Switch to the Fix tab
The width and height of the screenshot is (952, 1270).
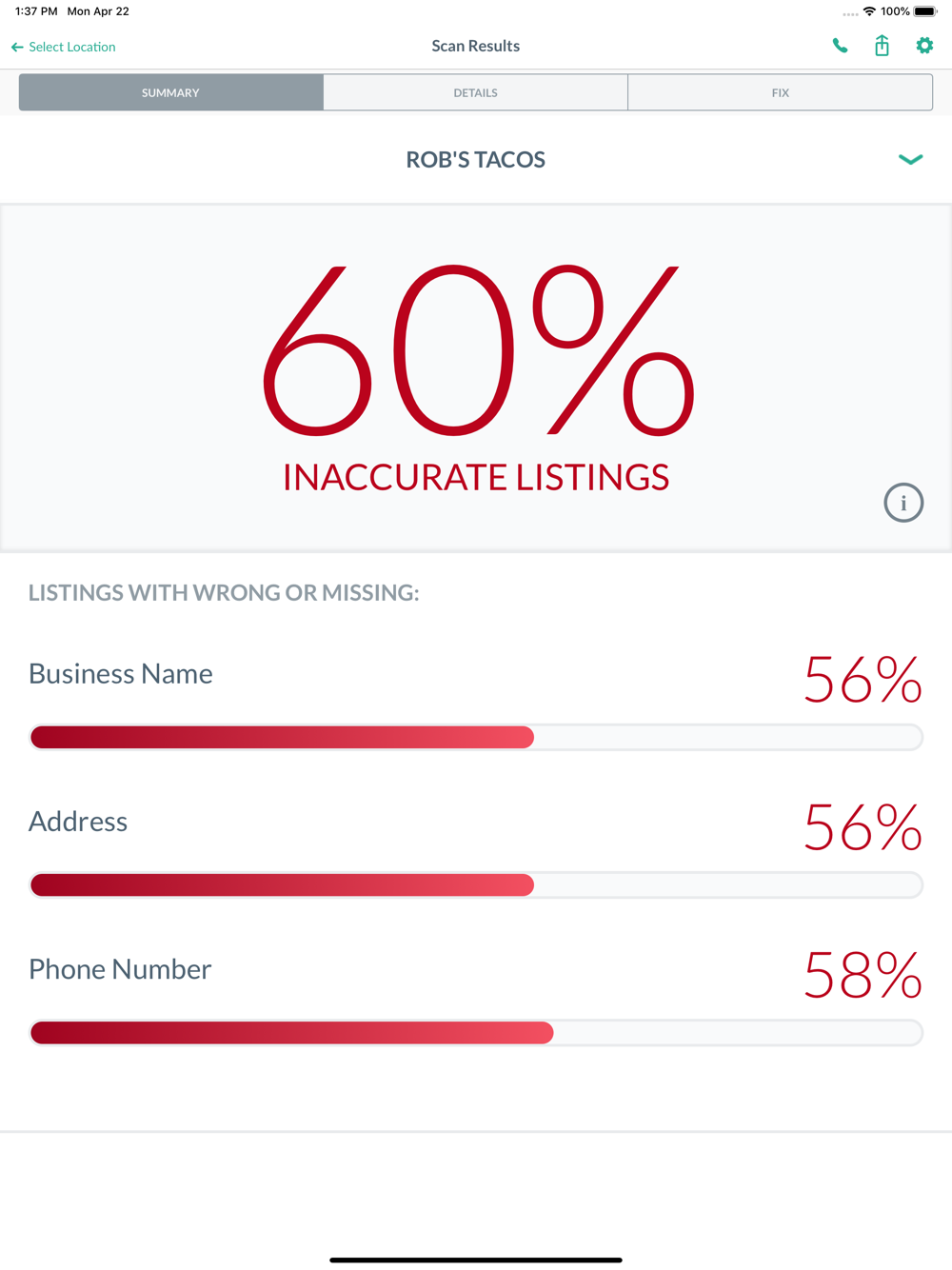(780, 92)
